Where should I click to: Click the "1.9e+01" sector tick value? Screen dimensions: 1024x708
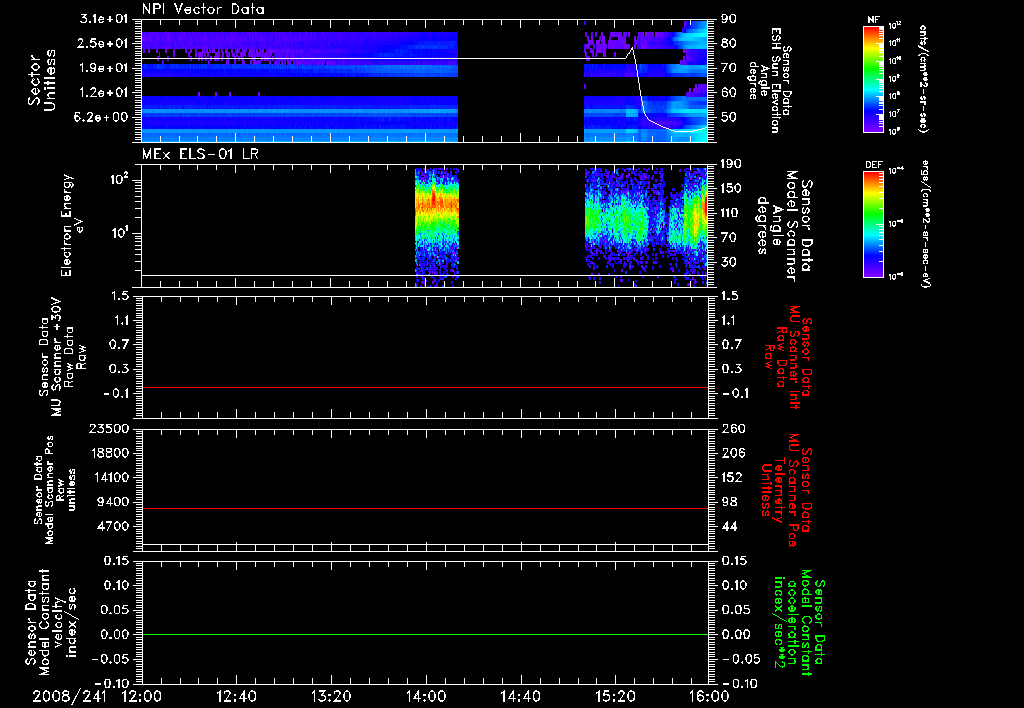click(103, 68)
